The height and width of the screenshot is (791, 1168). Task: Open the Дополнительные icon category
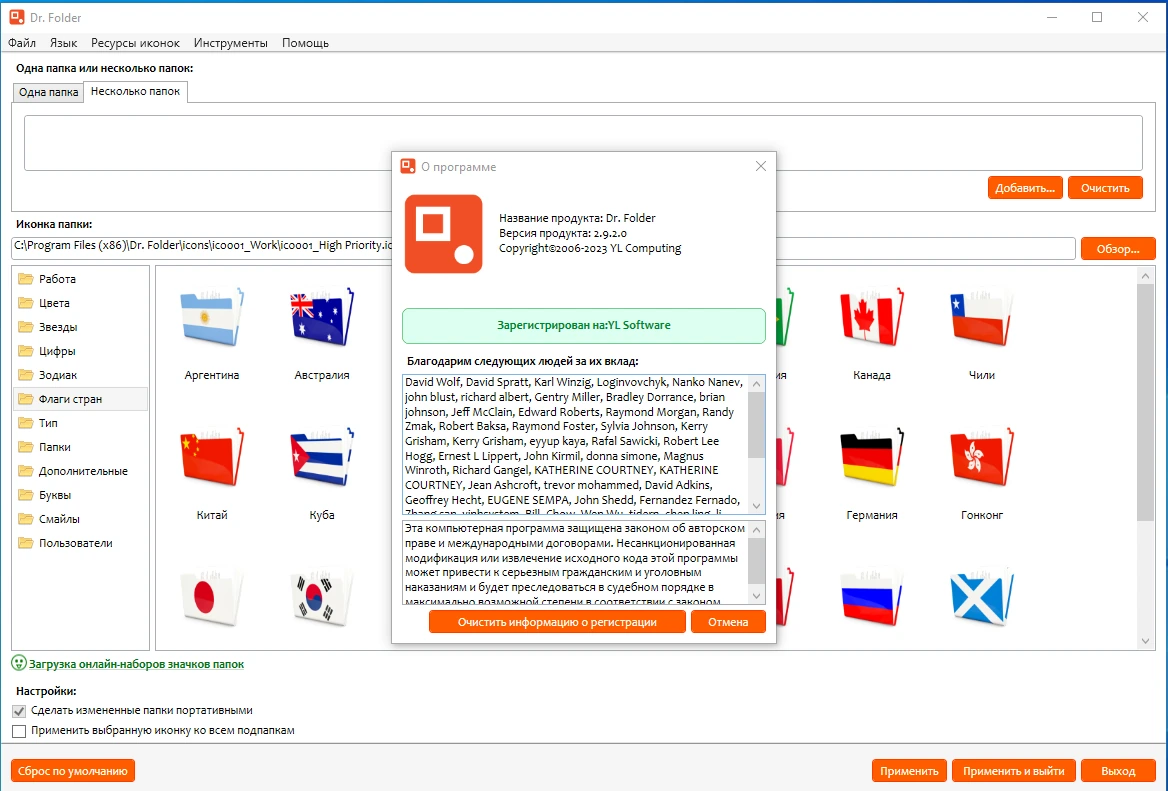click(x=80, y=471)
